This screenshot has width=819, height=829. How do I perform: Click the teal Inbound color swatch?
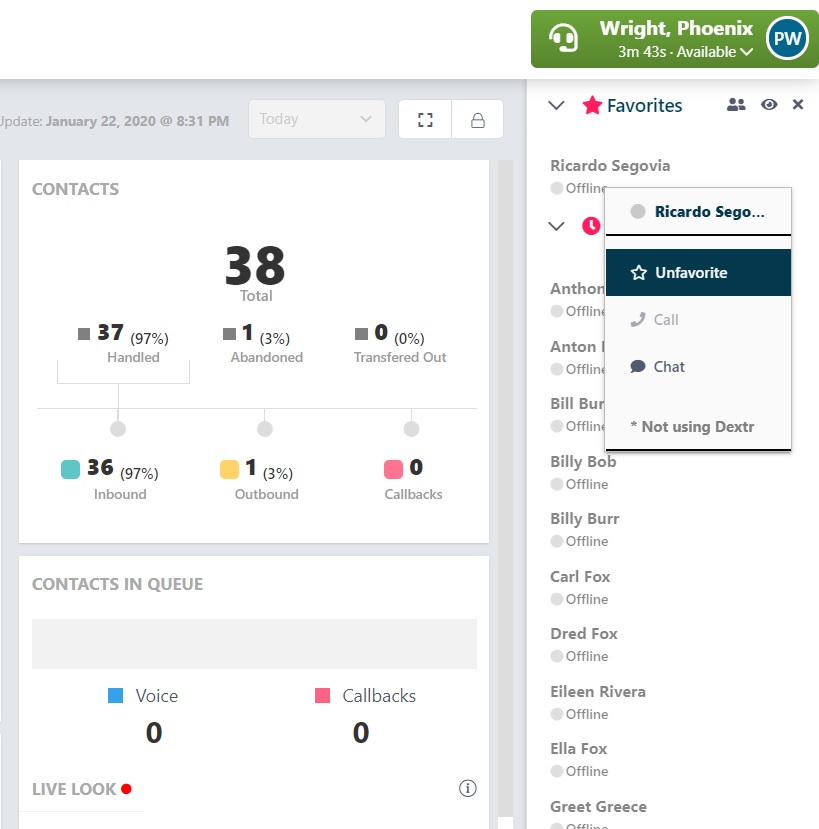[70, 469]
